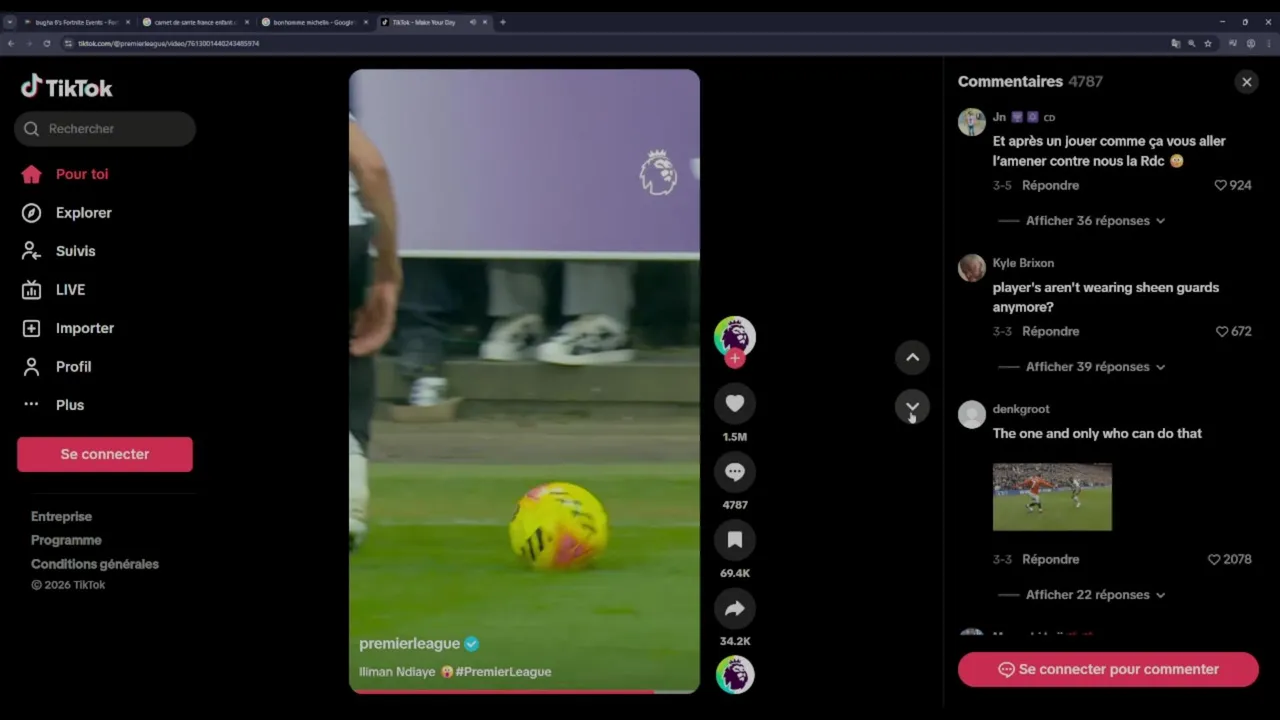
Task: Go to Profil page
Action: [x=57, y=367]
